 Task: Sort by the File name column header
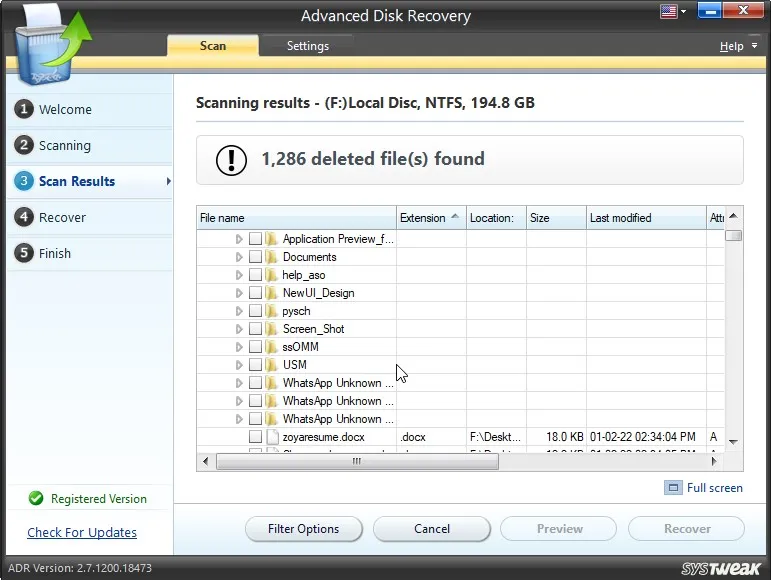[x=297, y=218]
